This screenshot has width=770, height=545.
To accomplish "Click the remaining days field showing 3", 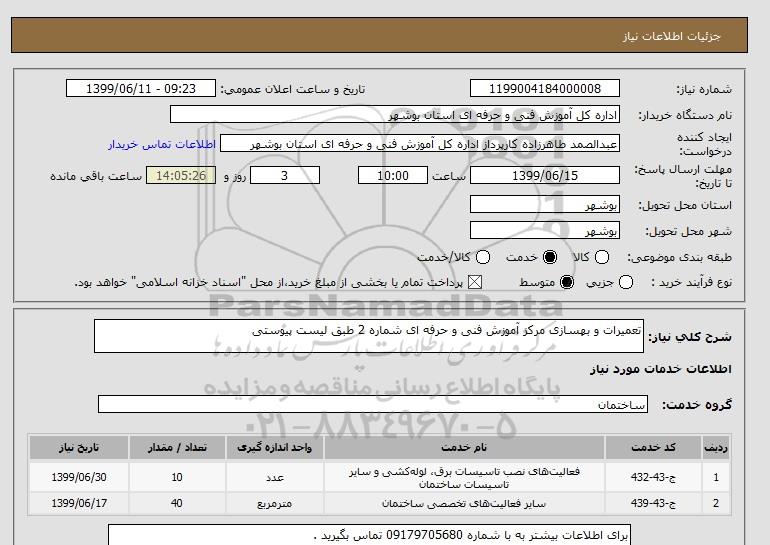I will click(285, 175).
